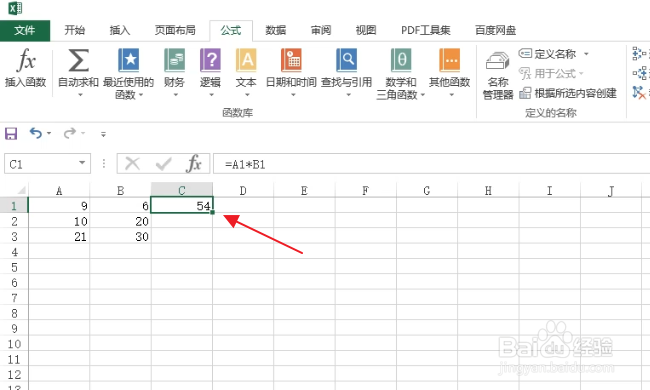Switch to the 页面布局 (Page Layout) tab
650x390 pixels.
175,30
